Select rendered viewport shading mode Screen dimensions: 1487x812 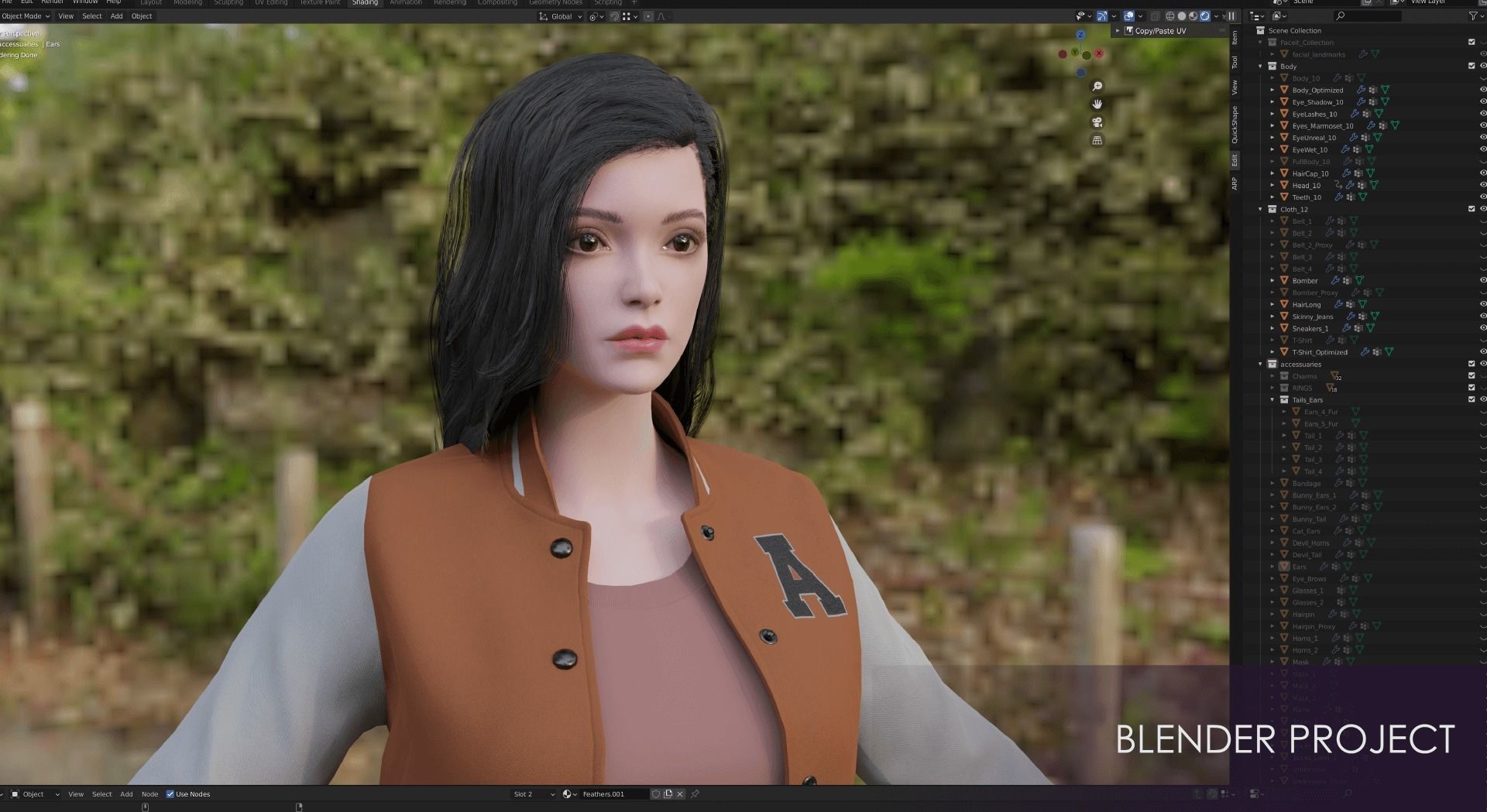(x=1205, y=16)
